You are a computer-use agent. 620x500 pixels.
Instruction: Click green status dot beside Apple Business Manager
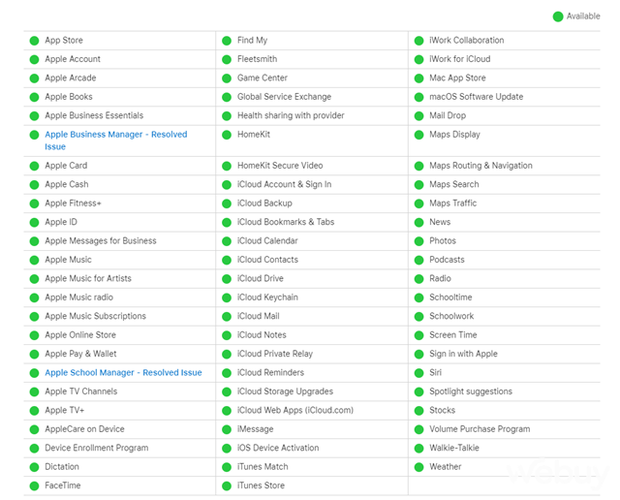[x=34, y=135]
